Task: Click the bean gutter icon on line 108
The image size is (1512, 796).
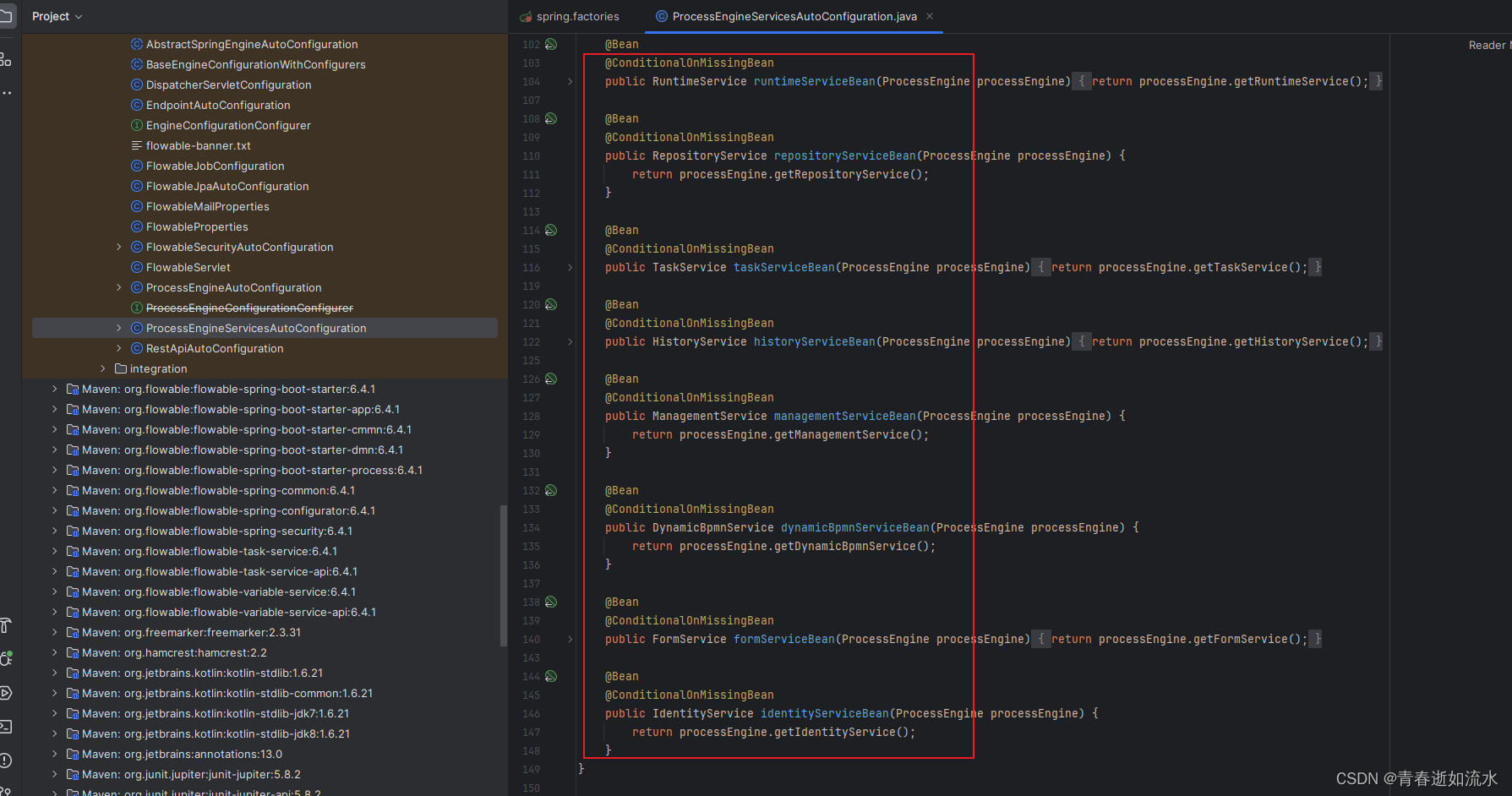Action: [551, 118]
